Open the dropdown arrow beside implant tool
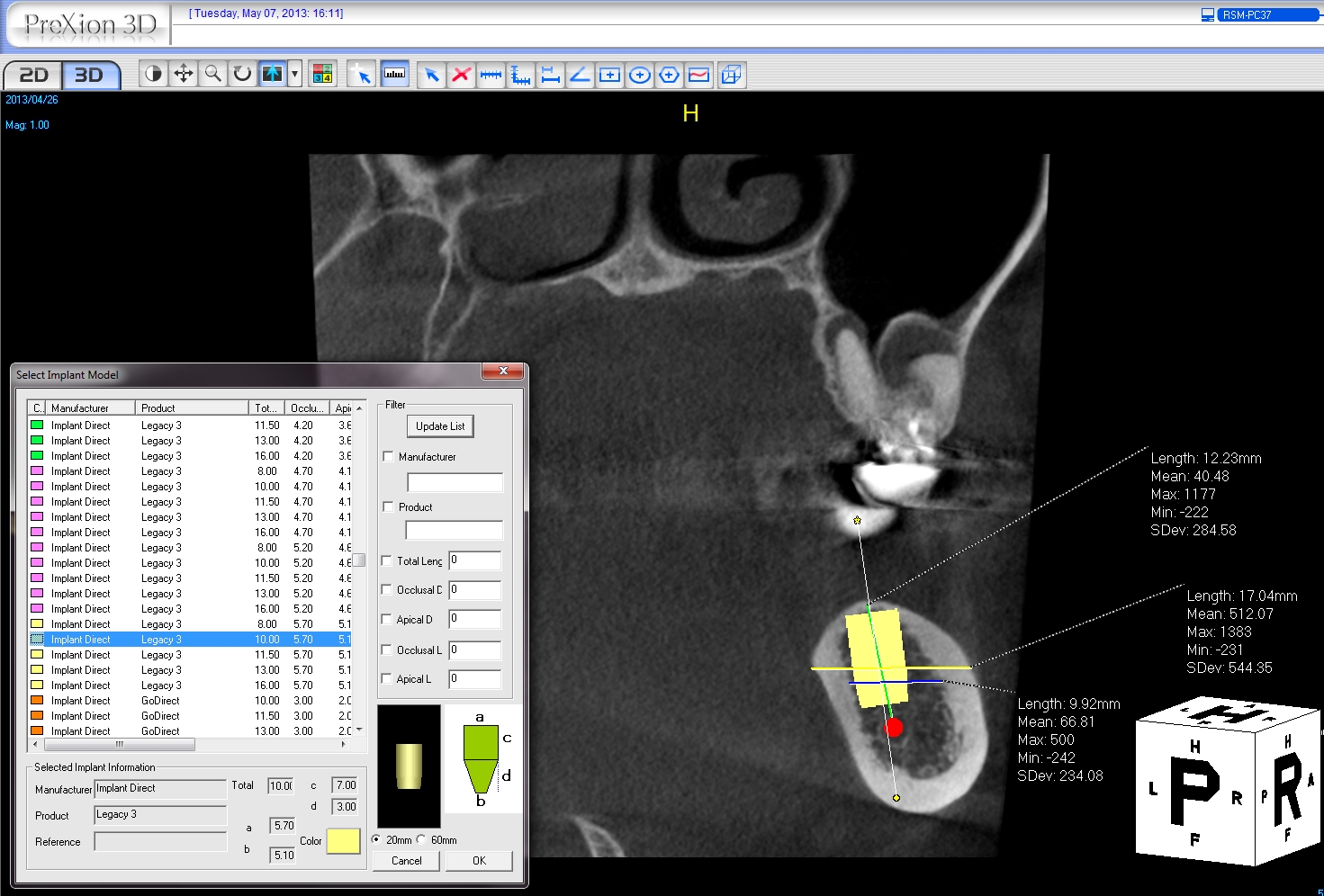 point(294,74)
